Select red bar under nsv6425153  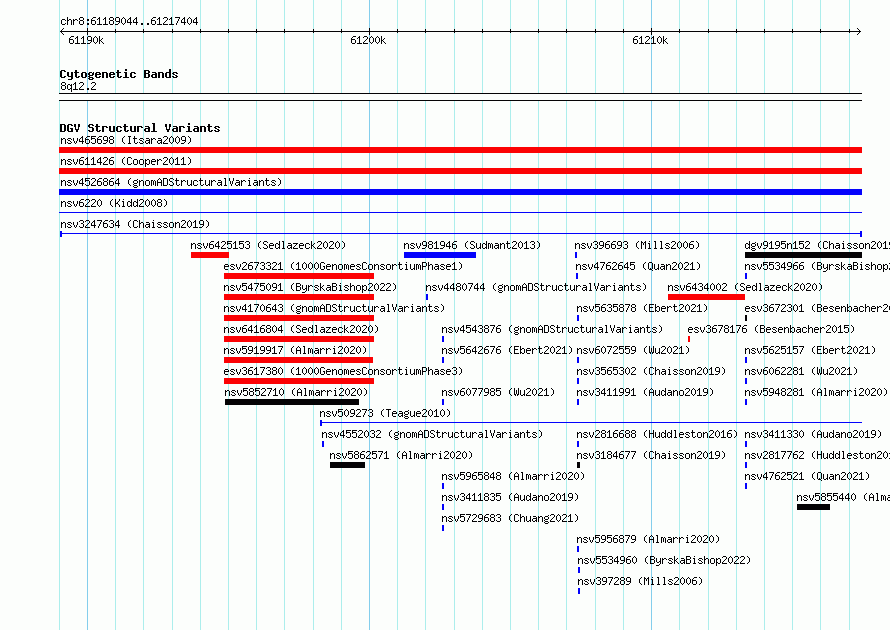(210, 255)
